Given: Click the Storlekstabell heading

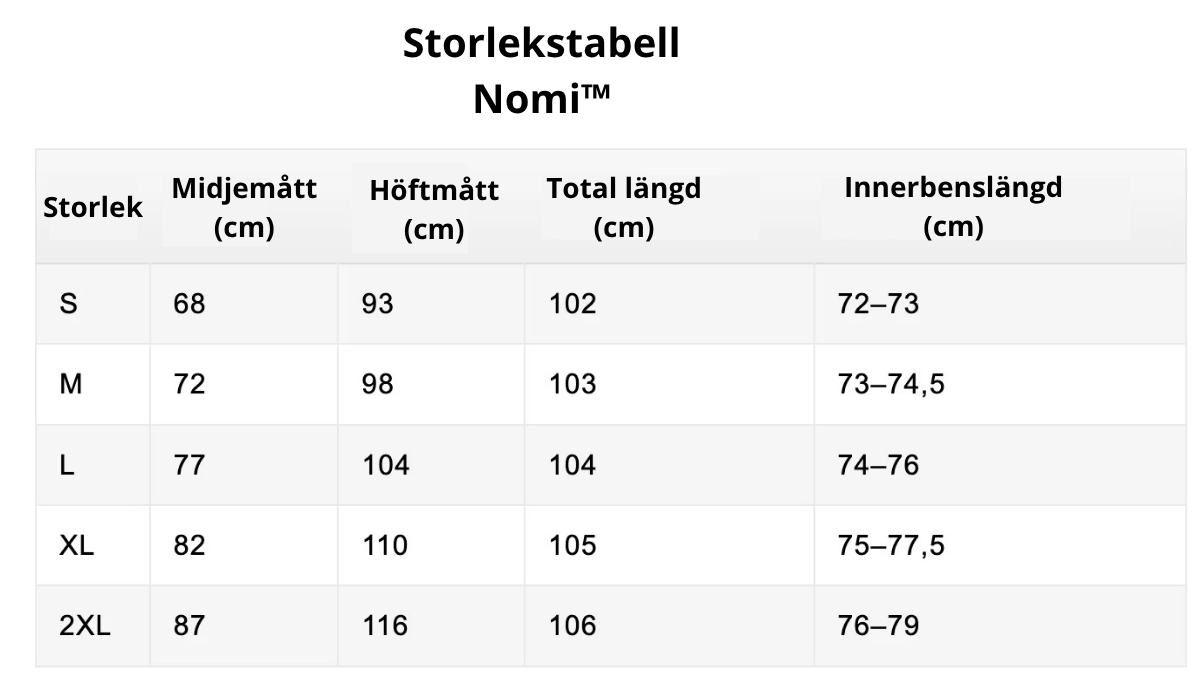Looking at the screenshot, I should pyautogui.click(x=541, y=44).
